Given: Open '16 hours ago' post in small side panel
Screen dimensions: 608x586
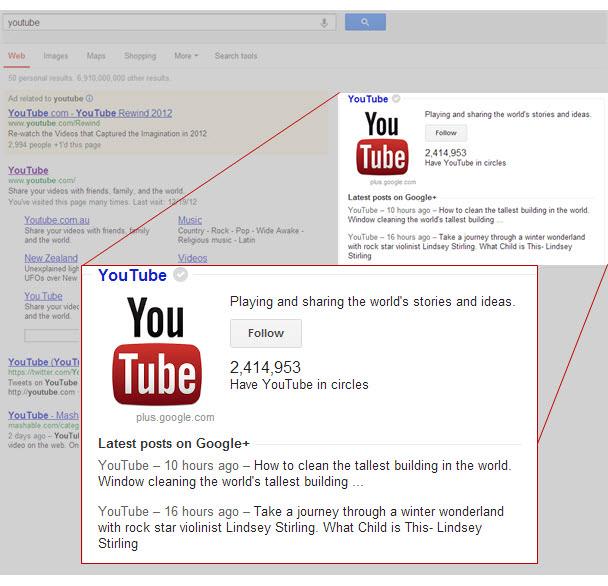Looking at the screenshot, I should pos(466,246).
